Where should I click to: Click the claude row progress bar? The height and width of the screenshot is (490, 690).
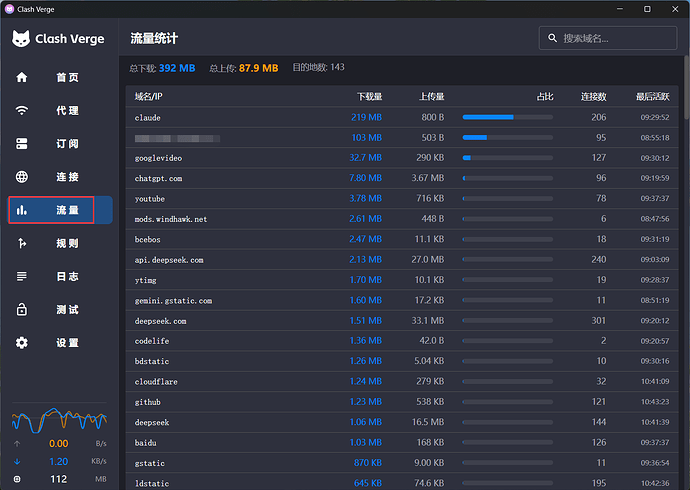[507, 117]
